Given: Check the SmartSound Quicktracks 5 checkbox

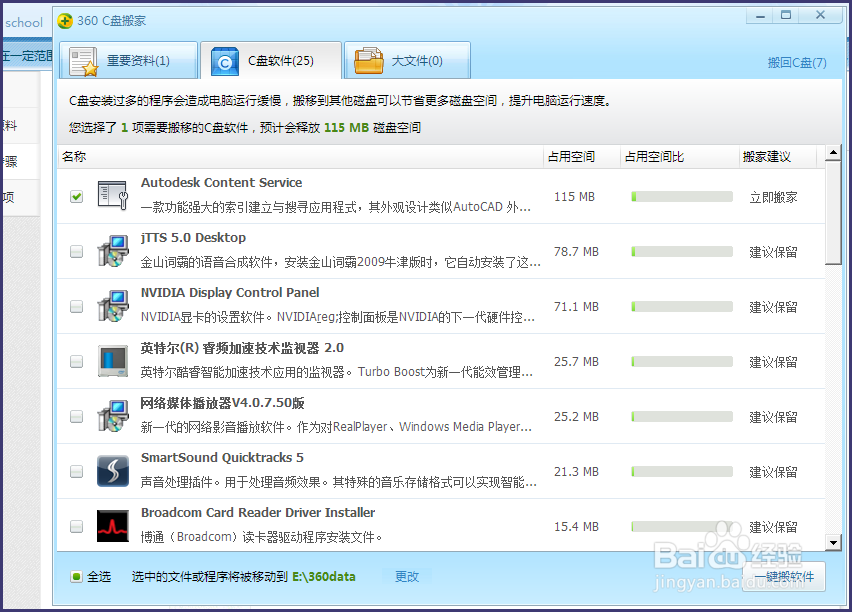Looking at the screenshot, I should click(x=77, y=471).
